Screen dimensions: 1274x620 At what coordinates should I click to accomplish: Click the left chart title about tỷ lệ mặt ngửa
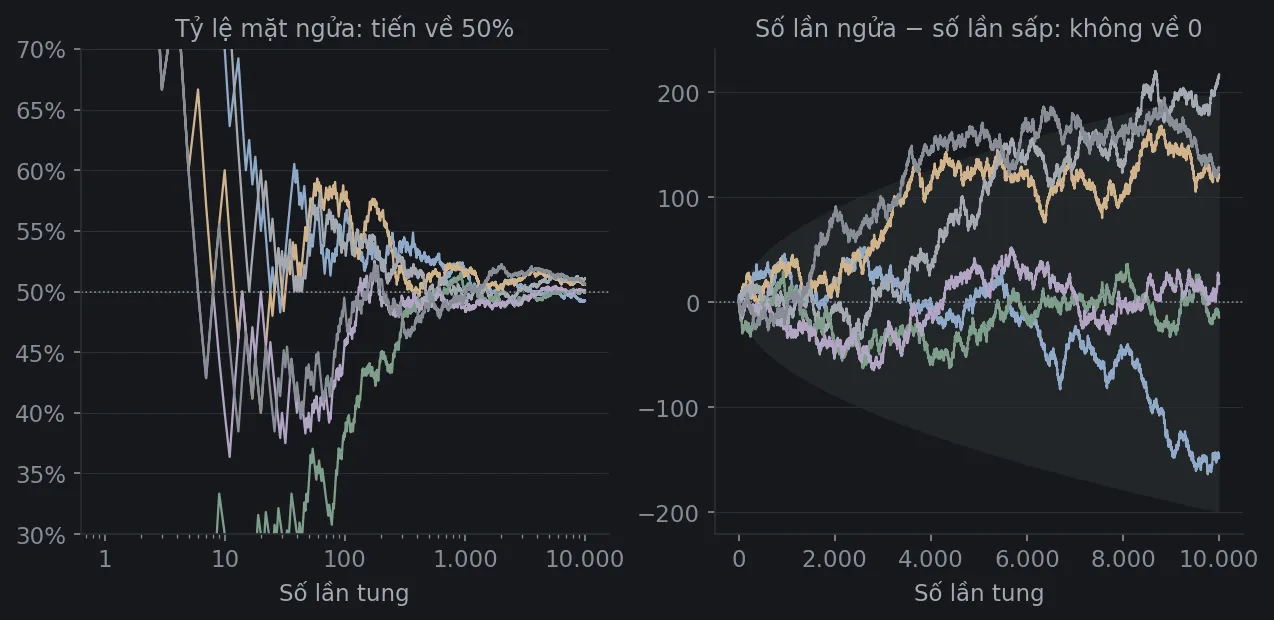point(344,29)
